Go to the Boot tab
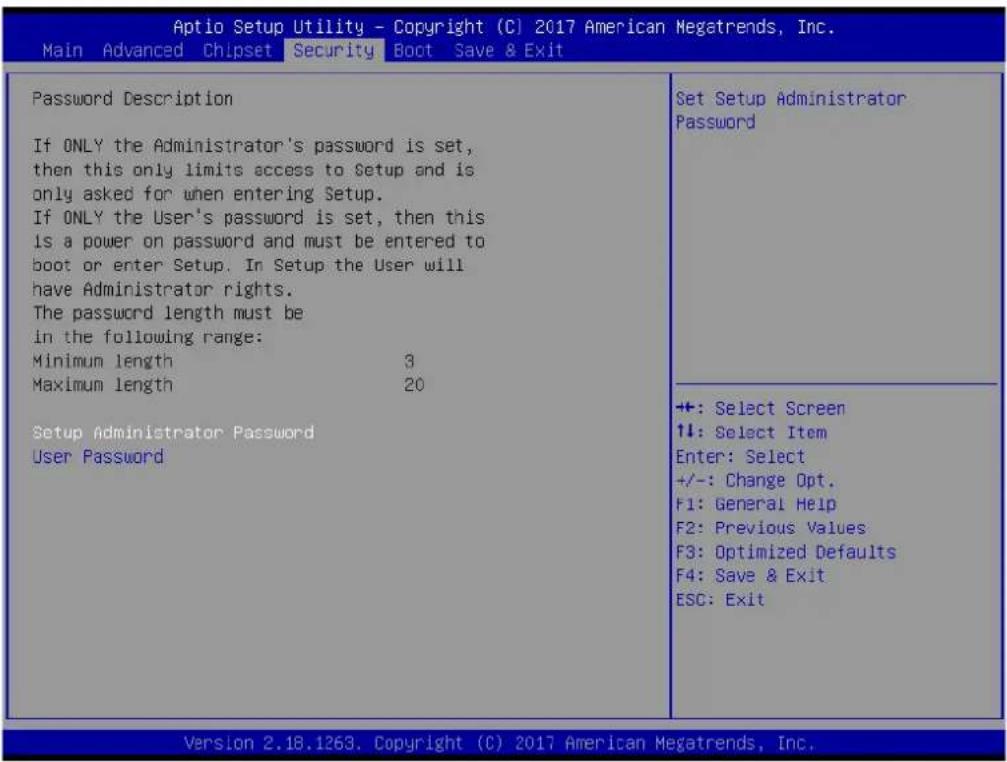The height and width of the screenshot is (762, 1007). click(x=413, y=51)
